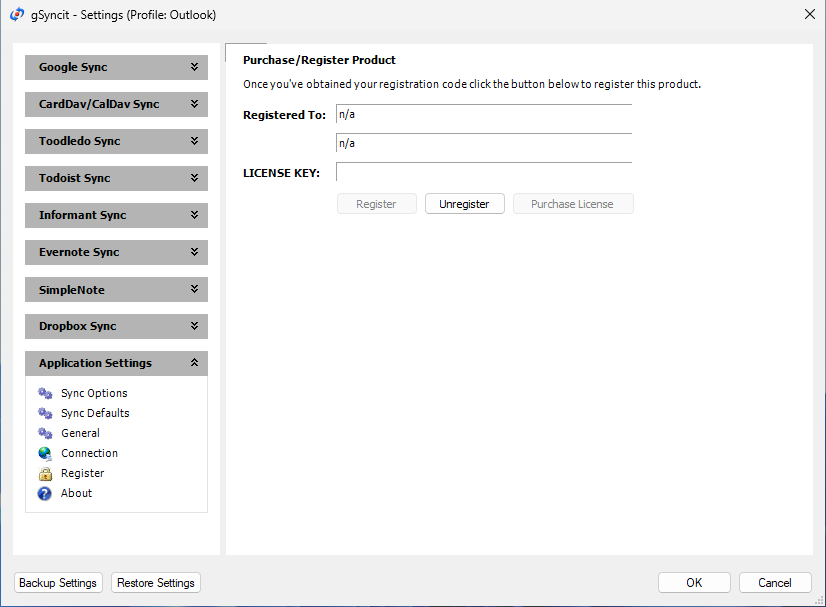Click the Connection globe icon
This screenshot has width=826, height=607.
pyautogui.click(x=45, y=454)
